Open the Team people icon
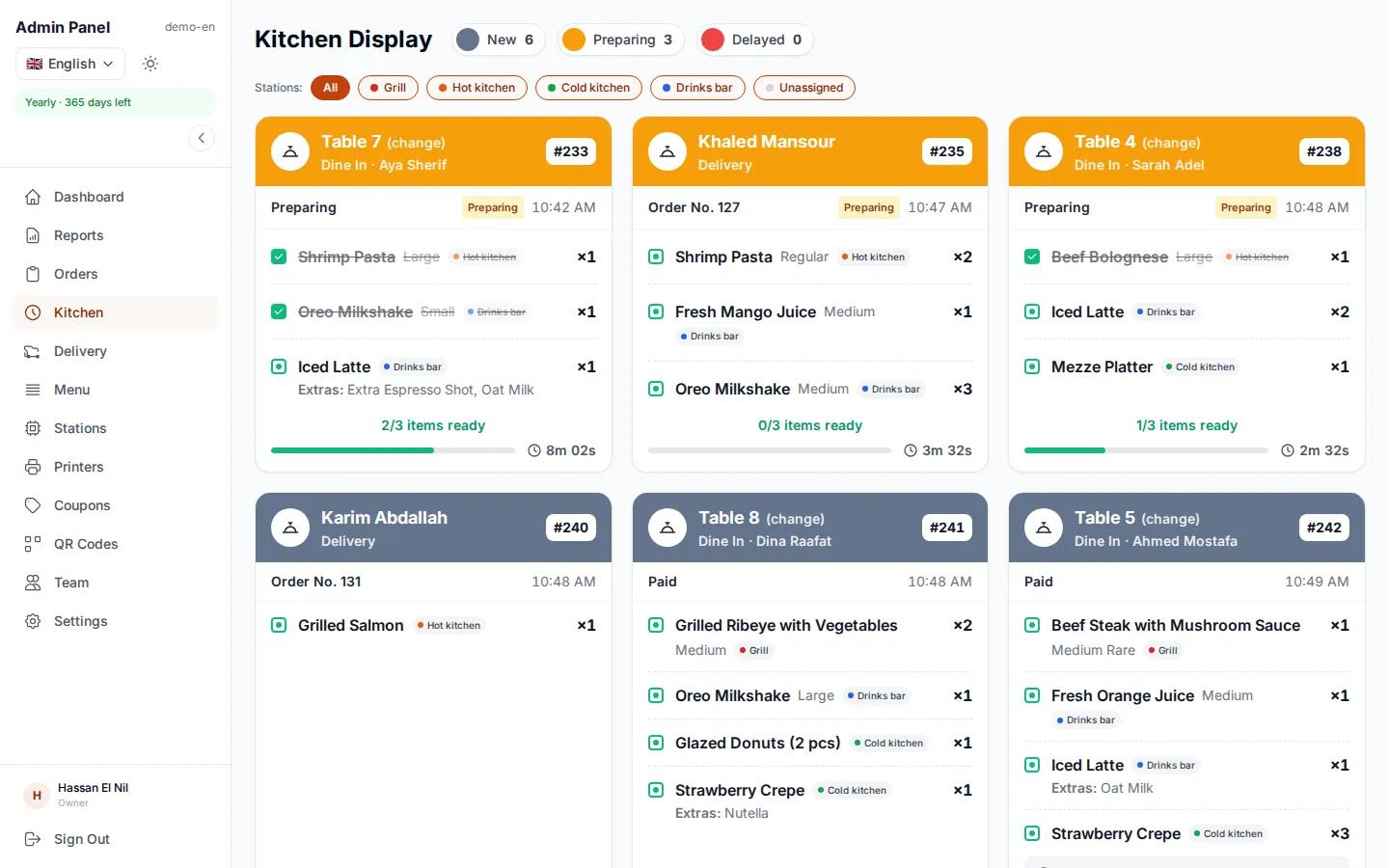Viewport: 1389px width, 868px height. tap(33, 583)
